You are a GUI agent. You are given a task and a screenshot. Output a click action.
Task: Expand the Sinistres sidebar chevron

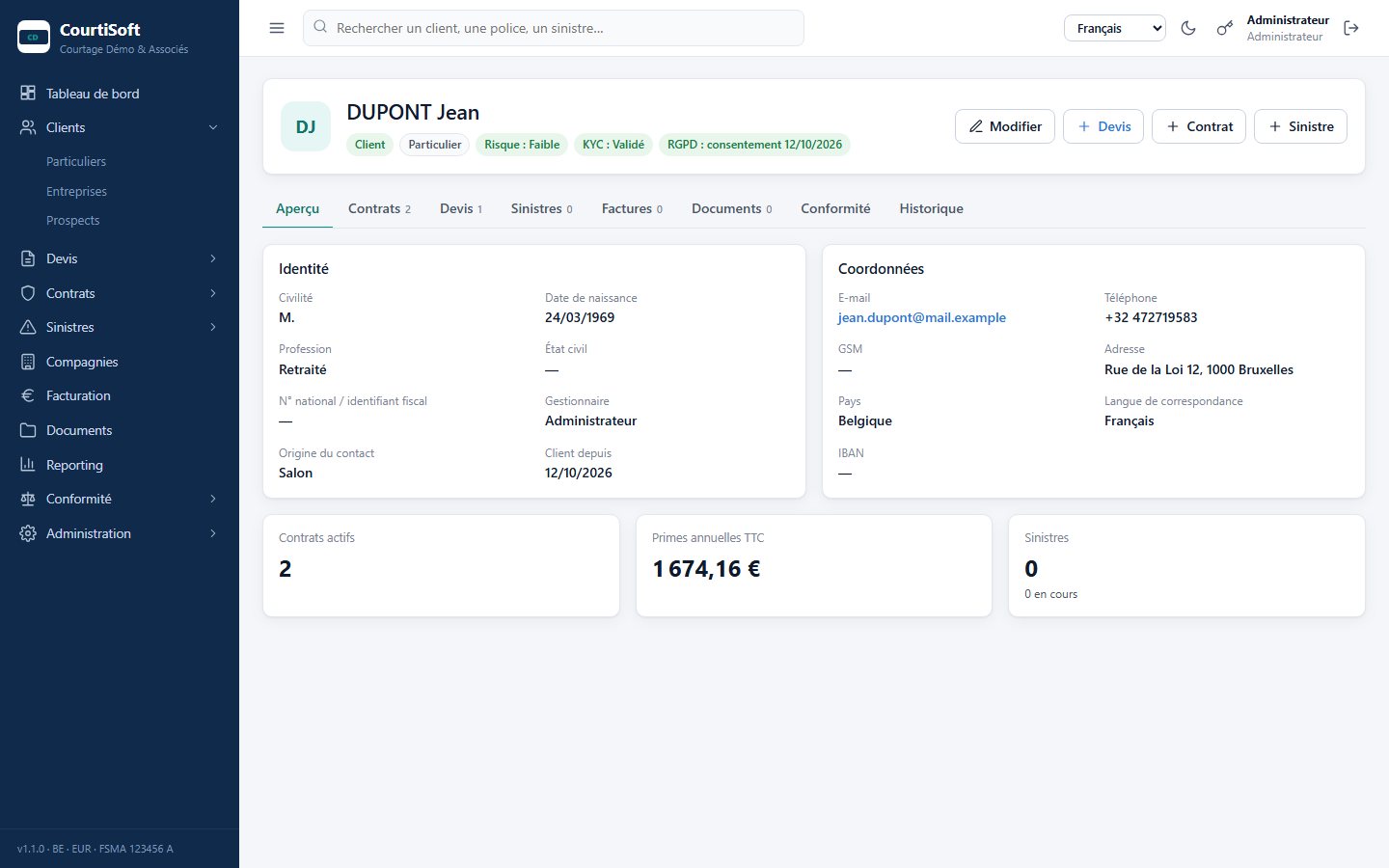click(213, 327)
